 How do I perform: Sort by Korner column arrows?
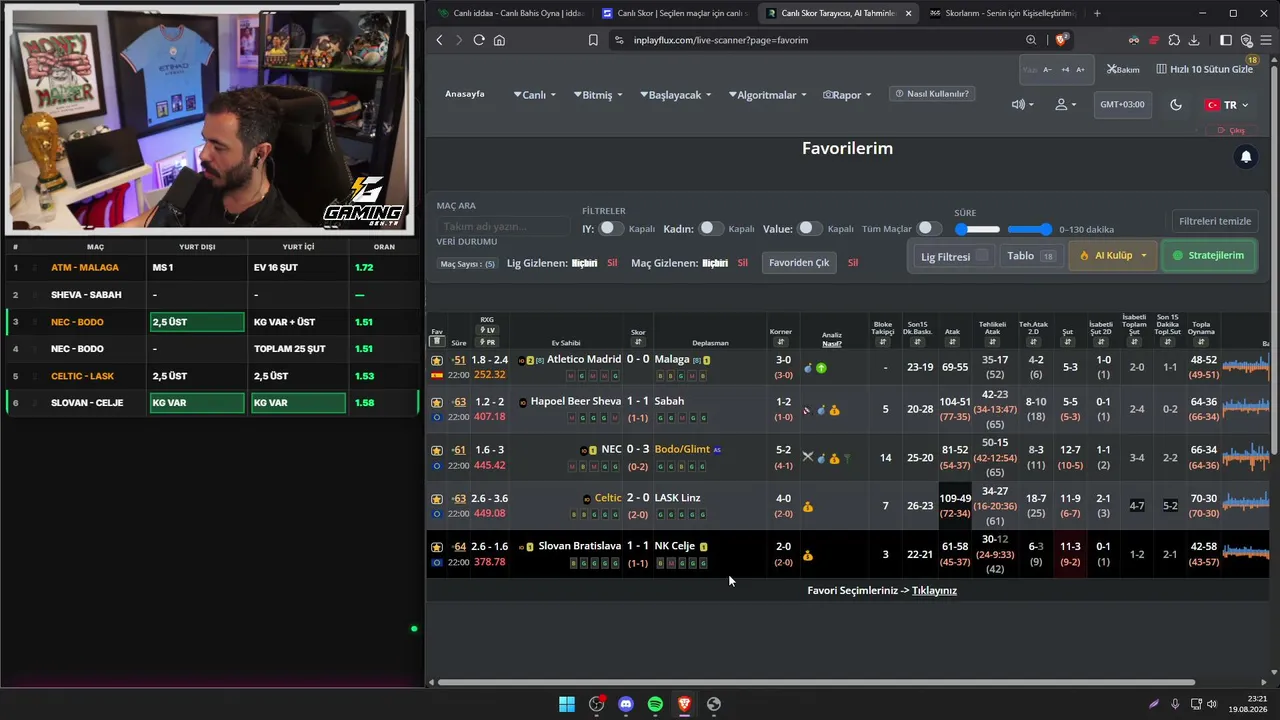[781, 342]
